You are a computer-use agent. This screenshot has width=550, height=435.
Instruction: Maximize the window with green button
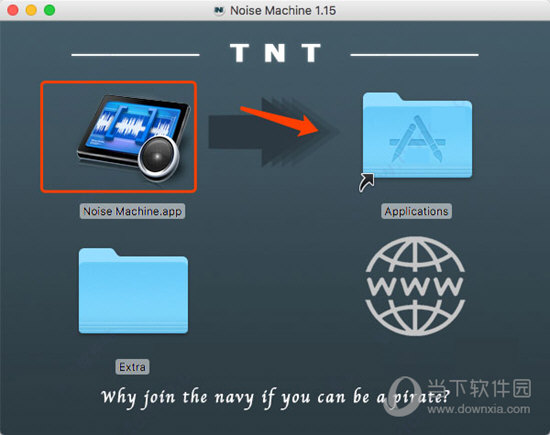click(49, 10)
